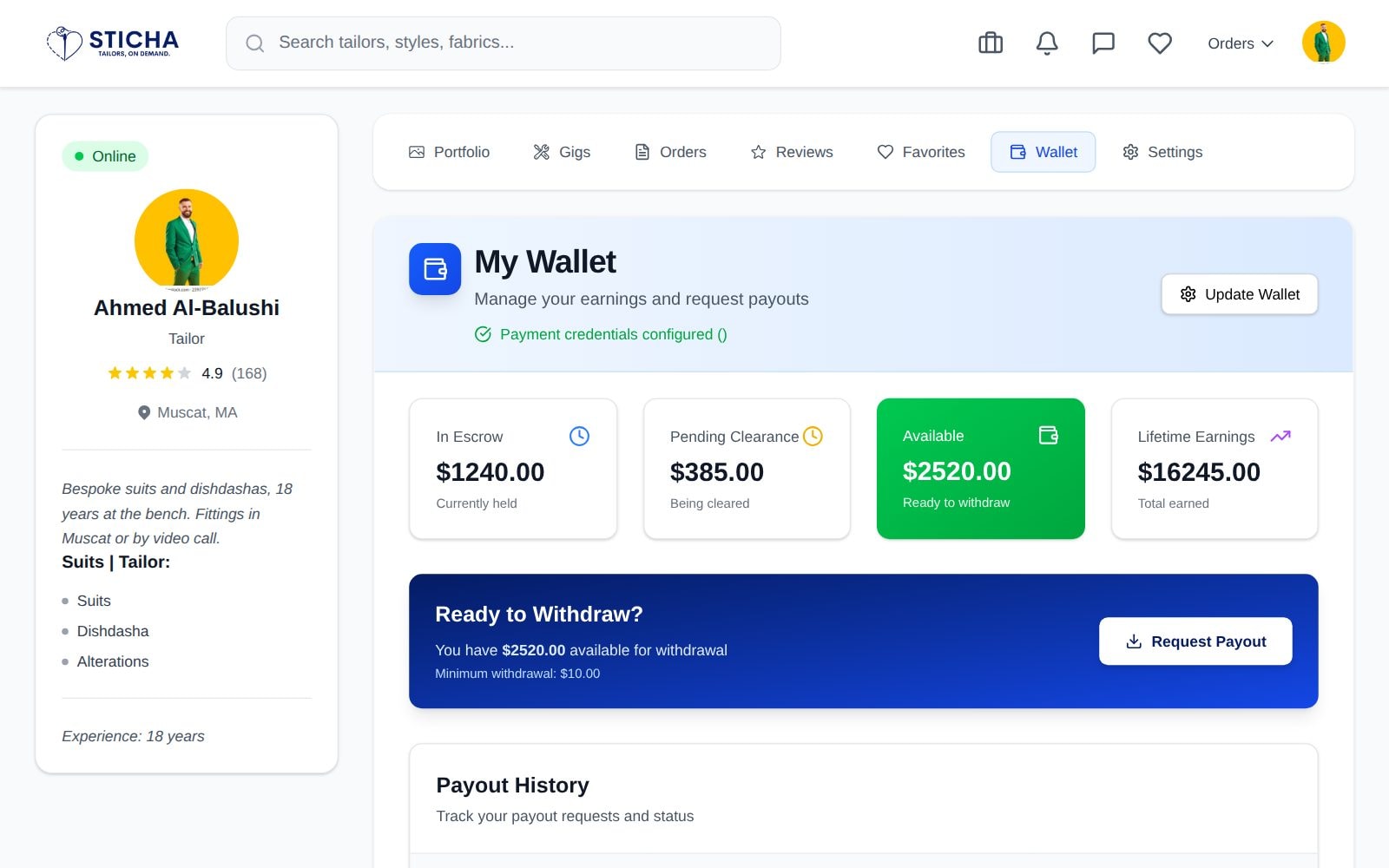
Task: Click Experience: 18 years text
Action: tap(133, 736)
